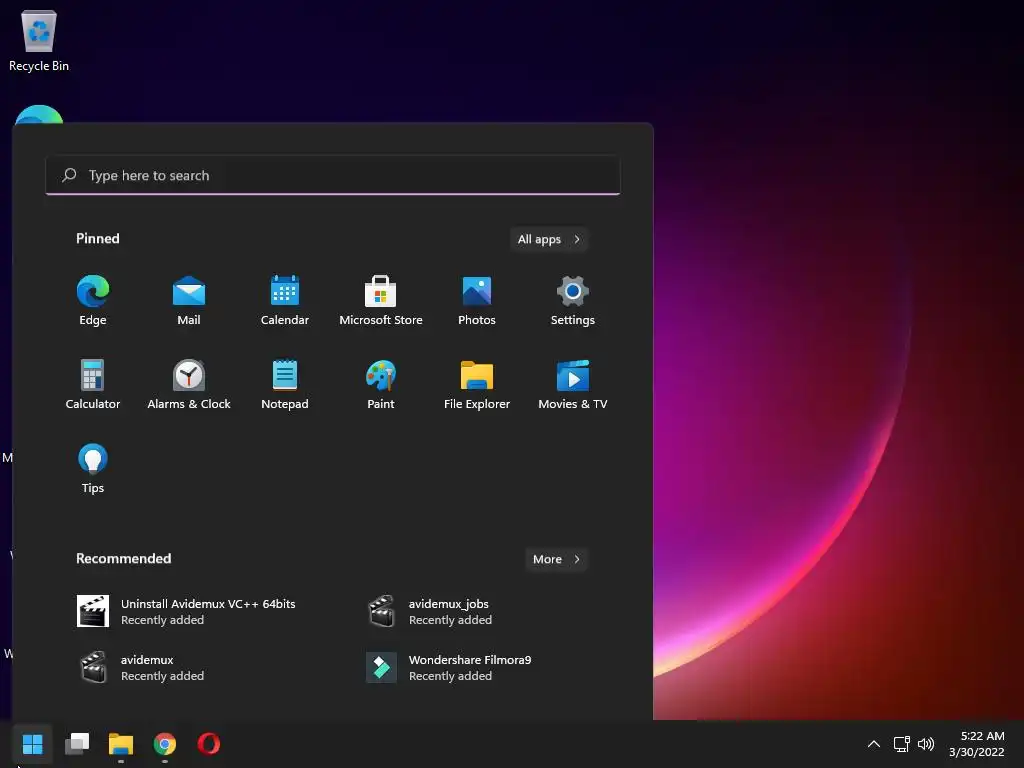Open the Calendar app
1024x768 pixels.
285,300
